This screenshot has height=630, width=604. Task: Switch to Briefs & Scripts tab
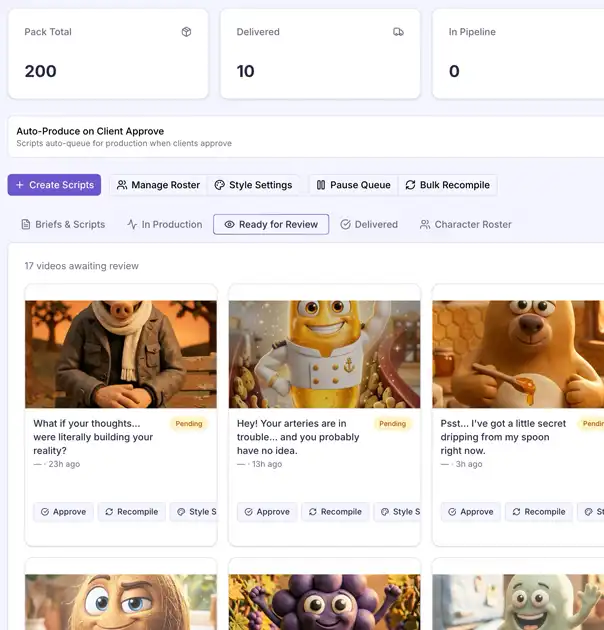click(x=63, y=224)
